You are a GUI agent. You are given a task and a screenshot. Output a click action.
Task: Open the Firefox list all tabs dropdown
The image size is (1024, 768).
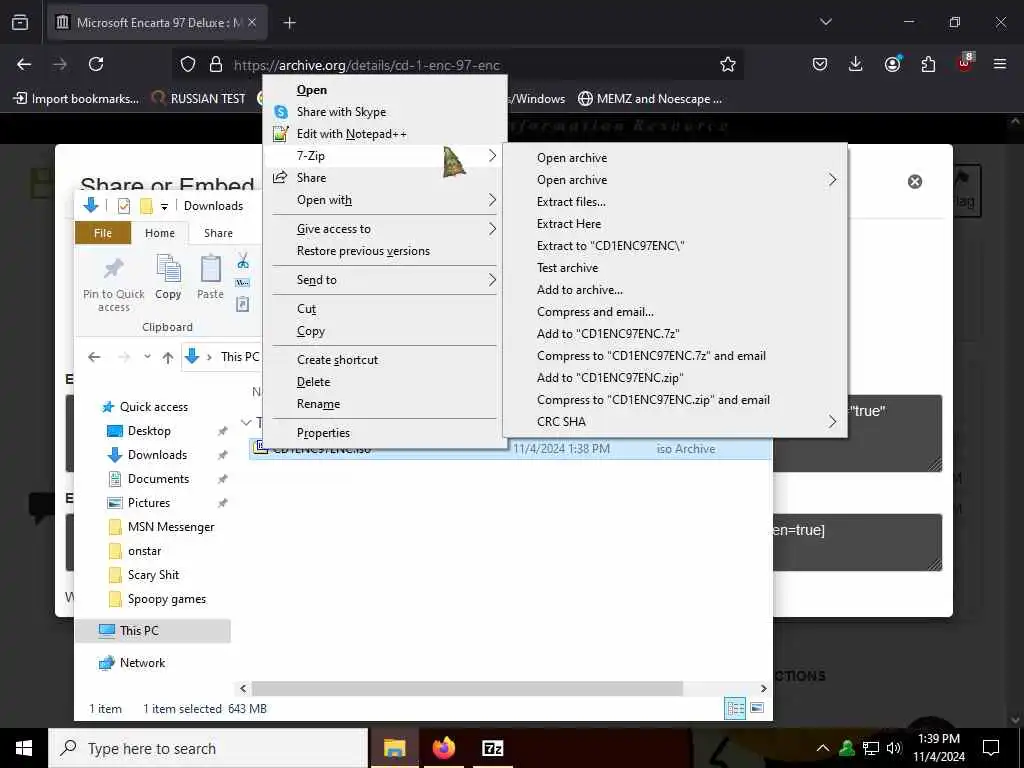(825, 22)
